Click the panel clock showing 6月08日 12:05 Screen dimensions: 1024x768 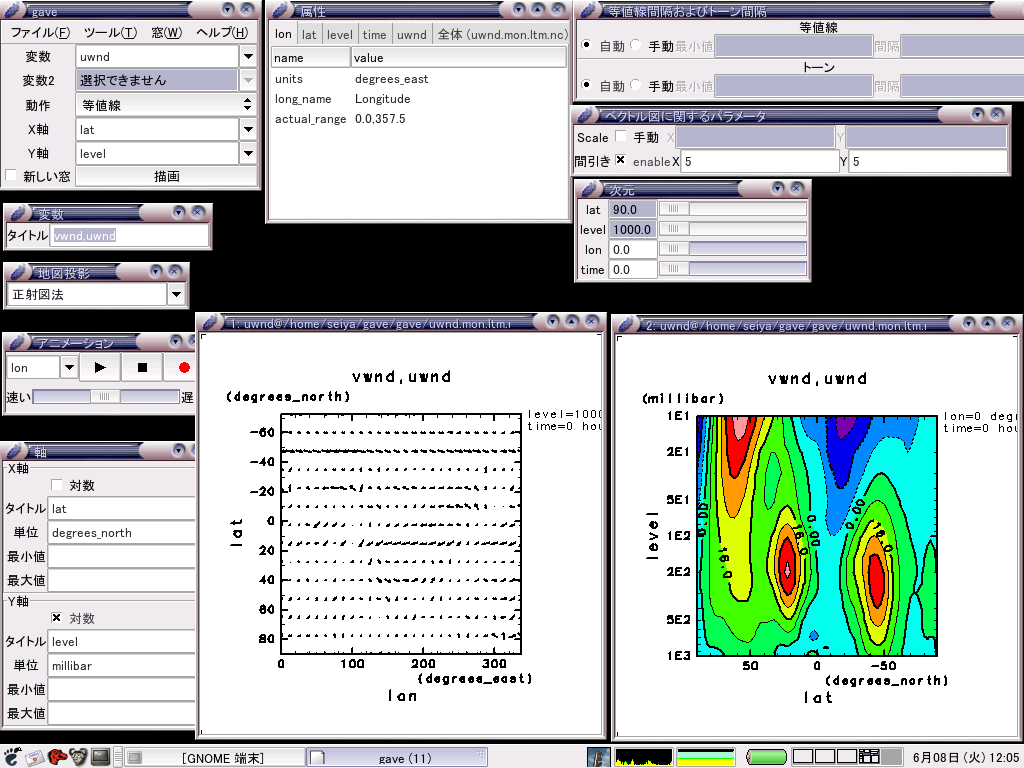tap(966, 758)
